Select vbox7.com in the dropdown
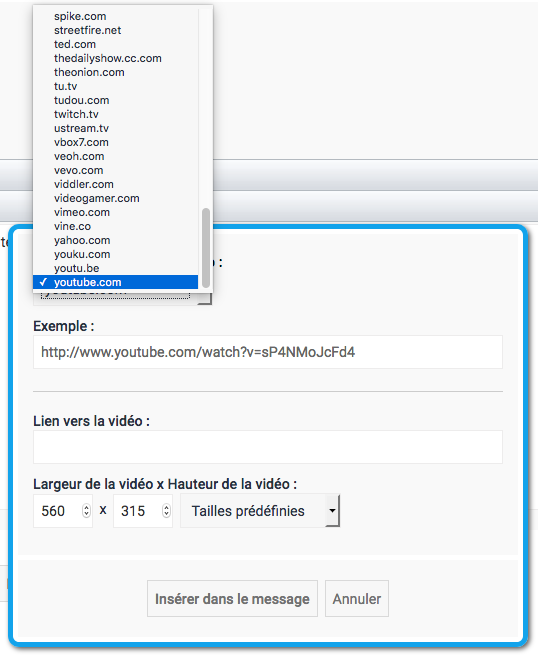This screenshot has height=656, width=538. 115,142
